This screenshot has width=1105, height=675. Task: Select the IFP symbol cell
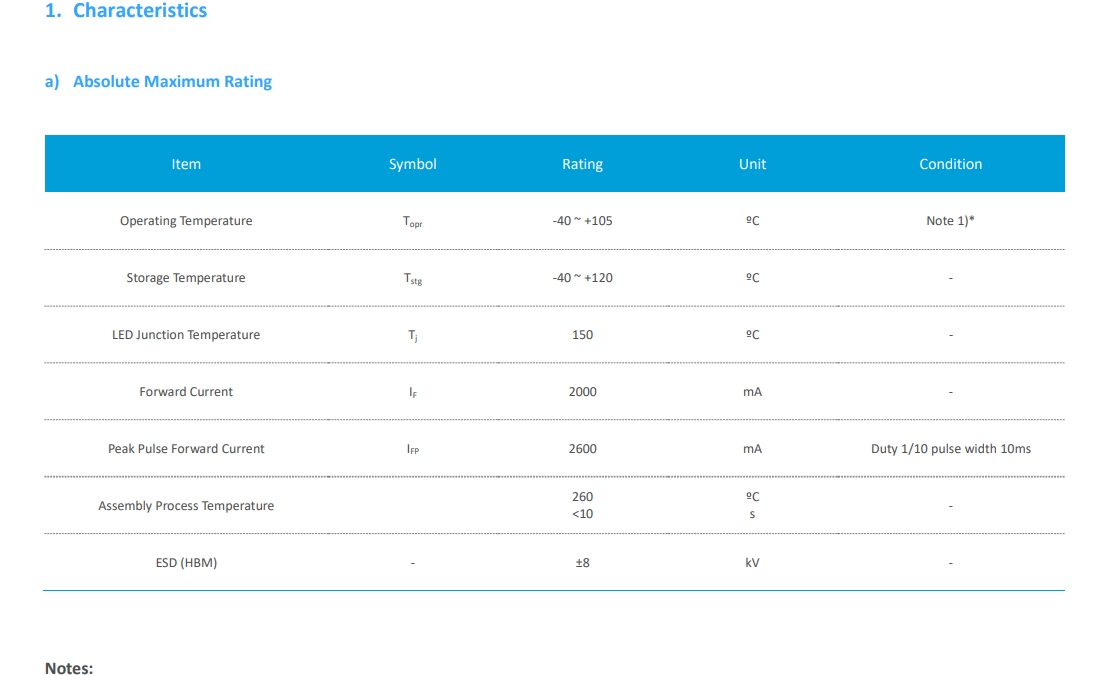413,449
